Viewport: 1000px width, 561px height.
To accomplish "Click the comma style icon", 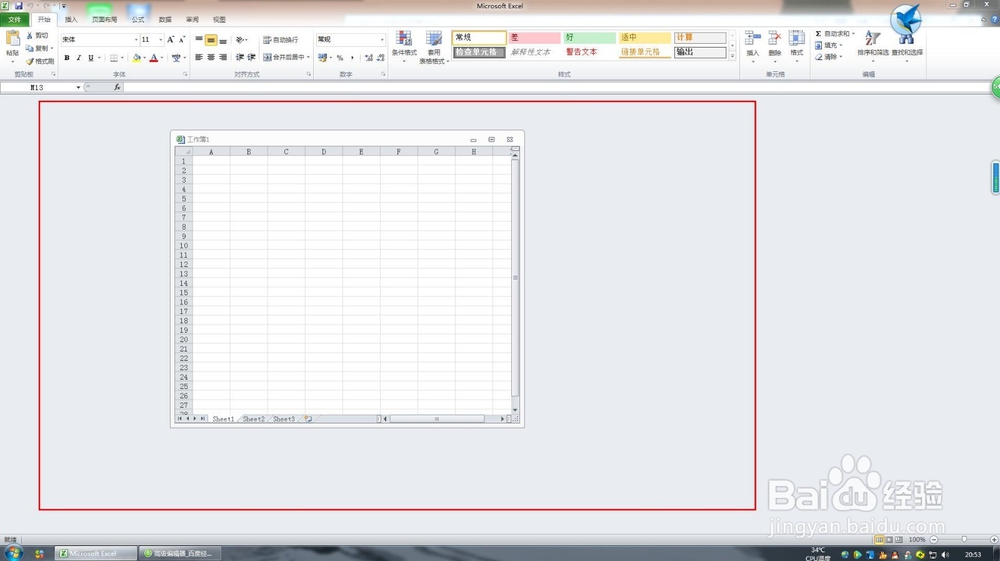I will coord(352,57).
